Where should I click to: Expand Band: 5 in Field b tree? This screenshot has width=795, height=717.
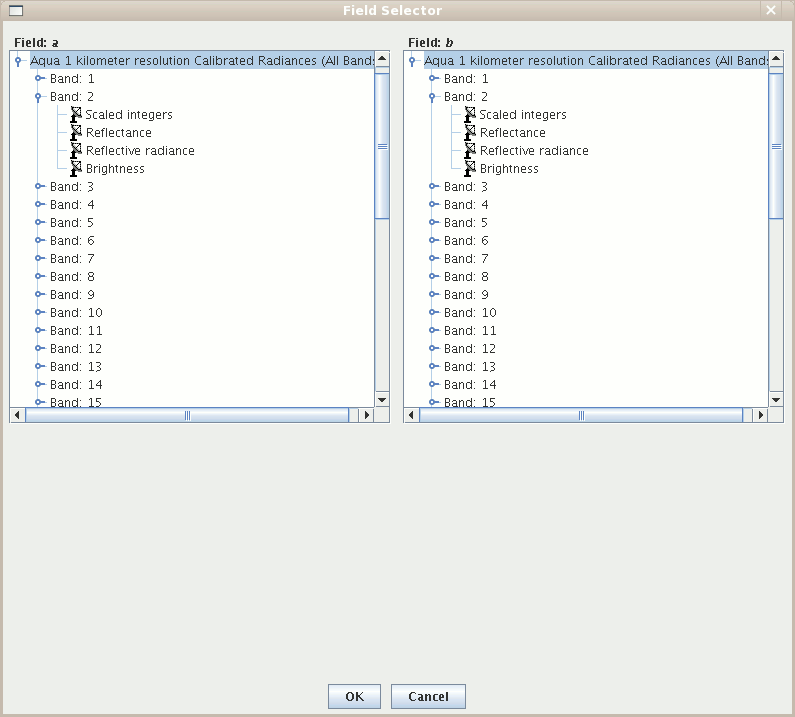point(433,223)
